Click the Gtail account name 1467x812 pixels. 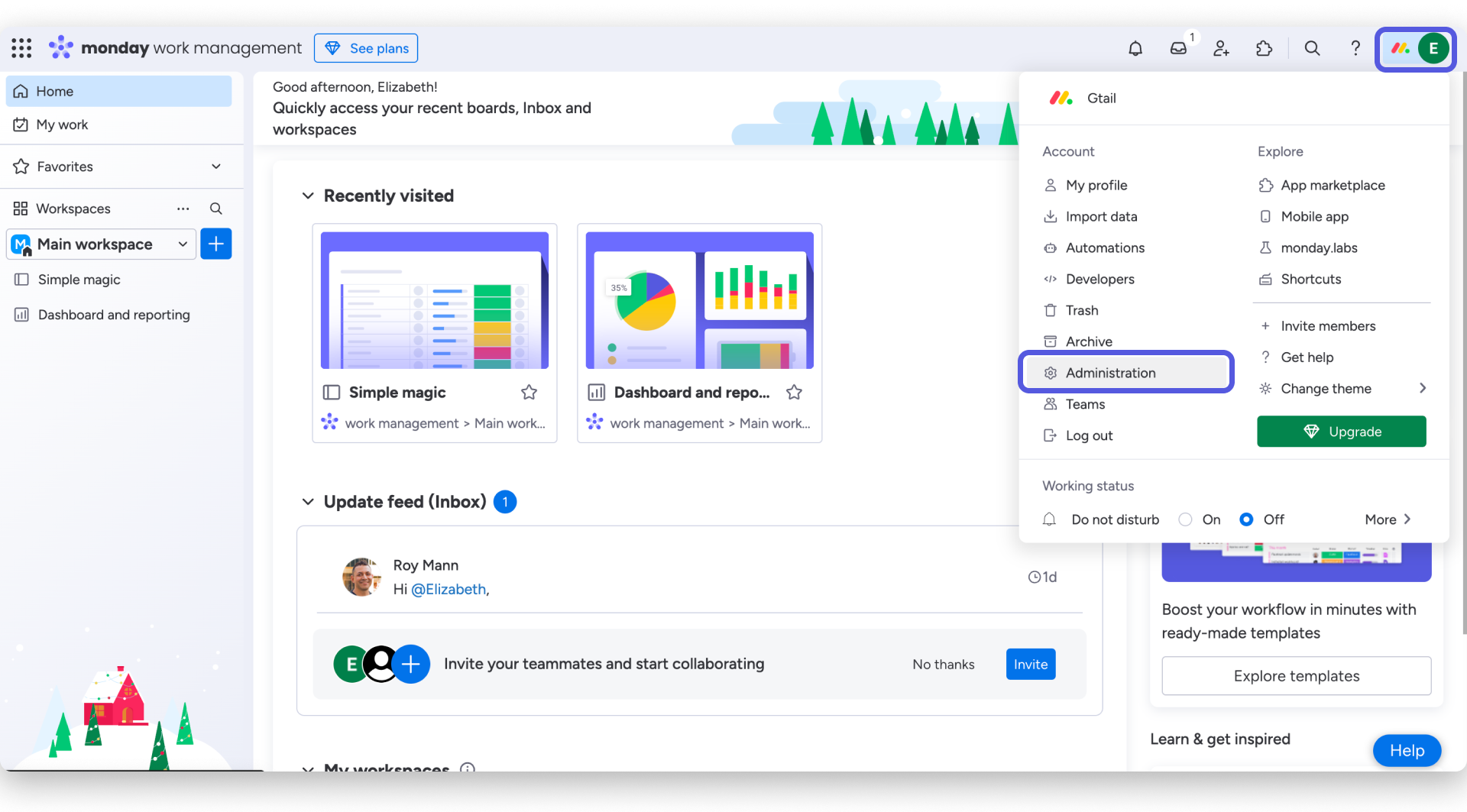point(1102,98)
